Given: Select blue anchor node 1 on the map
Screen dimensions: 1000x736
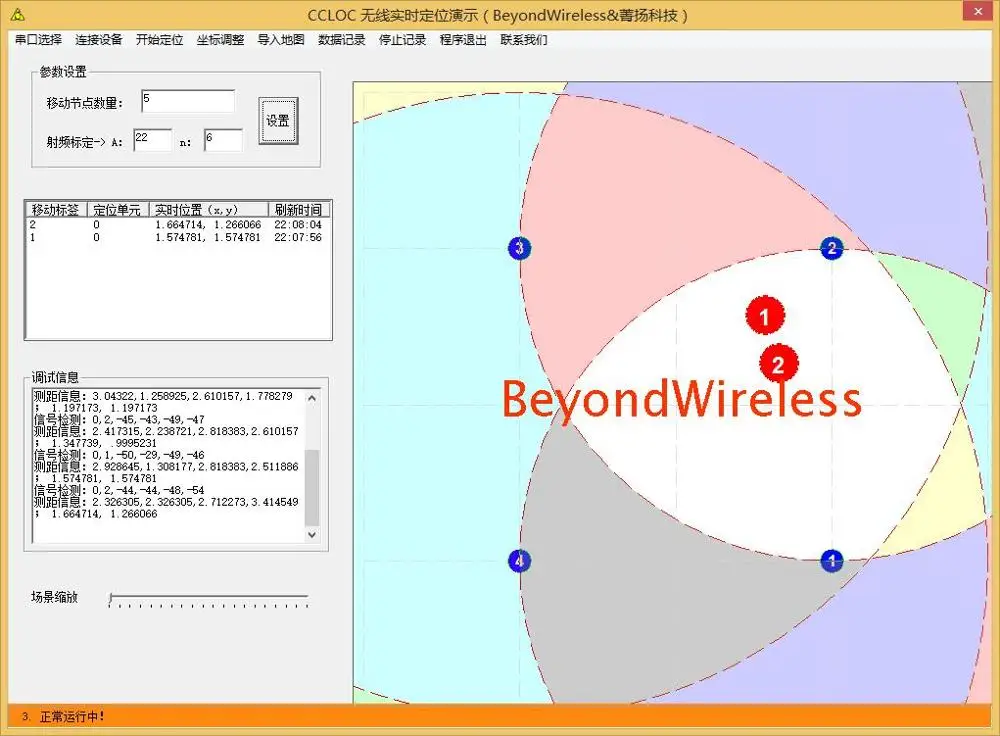Looking at the screenshot, I should point(832,561).
